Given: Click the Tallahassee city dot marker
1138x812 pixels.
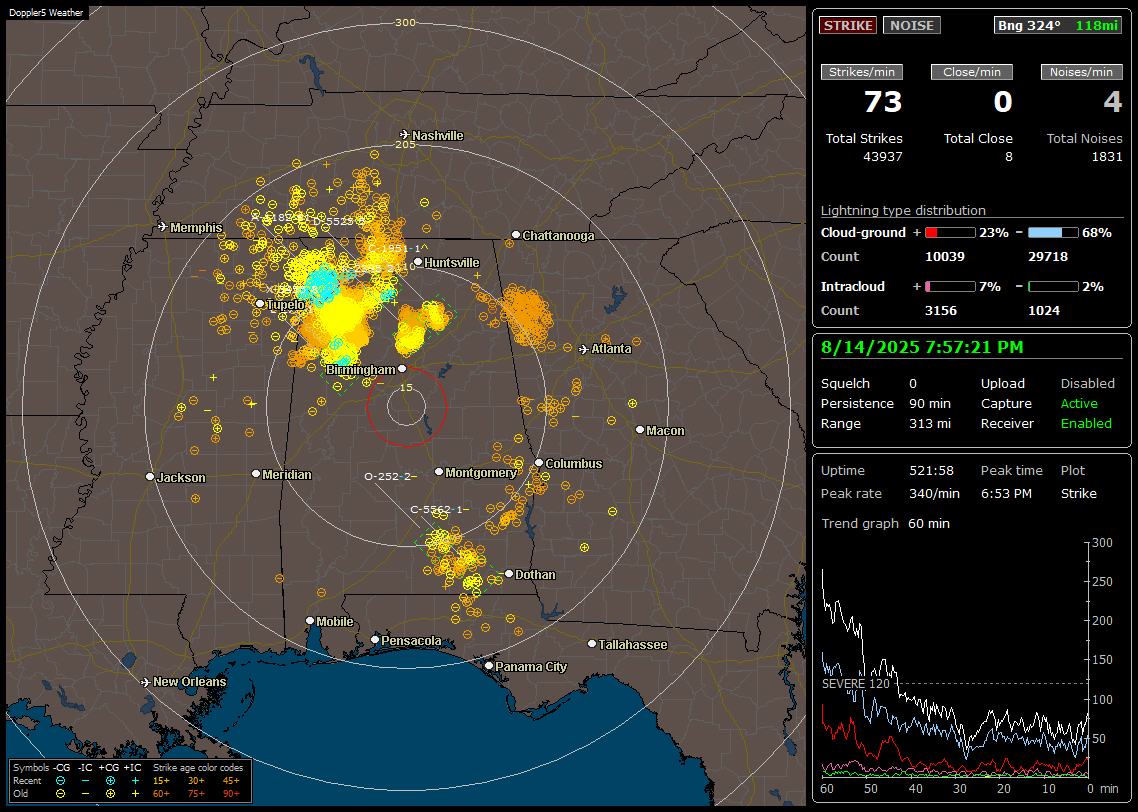Looking at the screenshot, I should click(592, 644).
